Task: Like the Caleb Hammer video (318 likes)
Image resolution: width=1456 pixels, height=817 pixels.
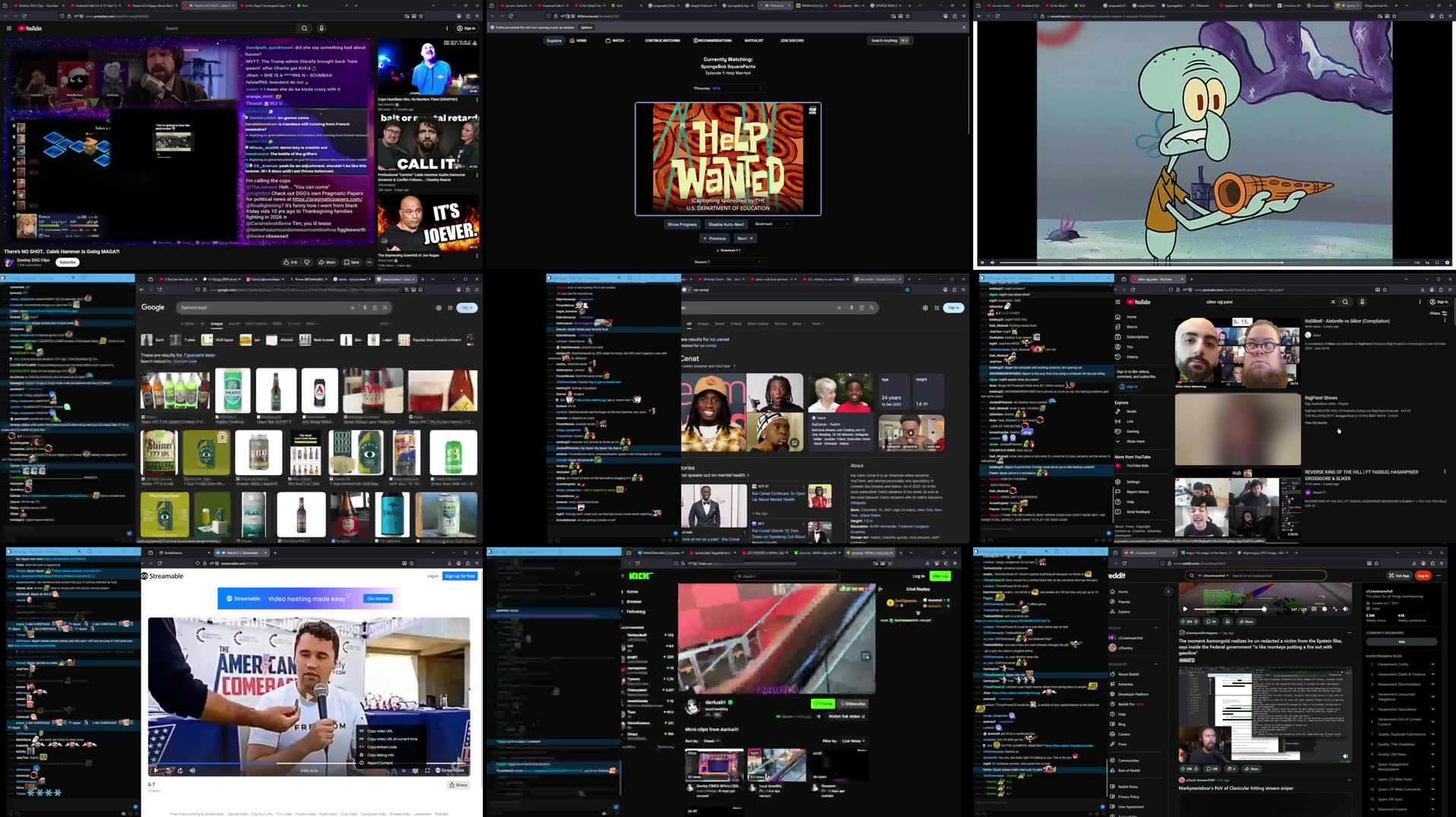Action: (290, 262)
